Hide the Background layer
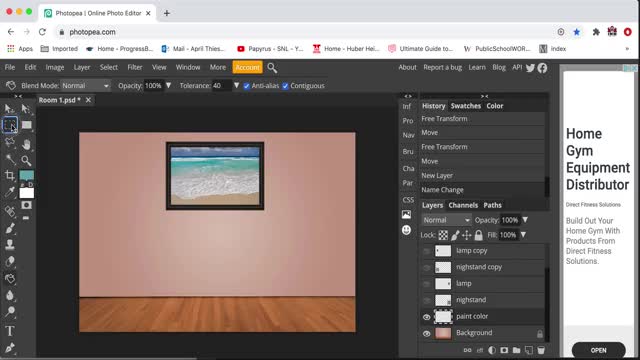Image resolution: width=640 pixels, height=360 pixels. pos(427,333)
